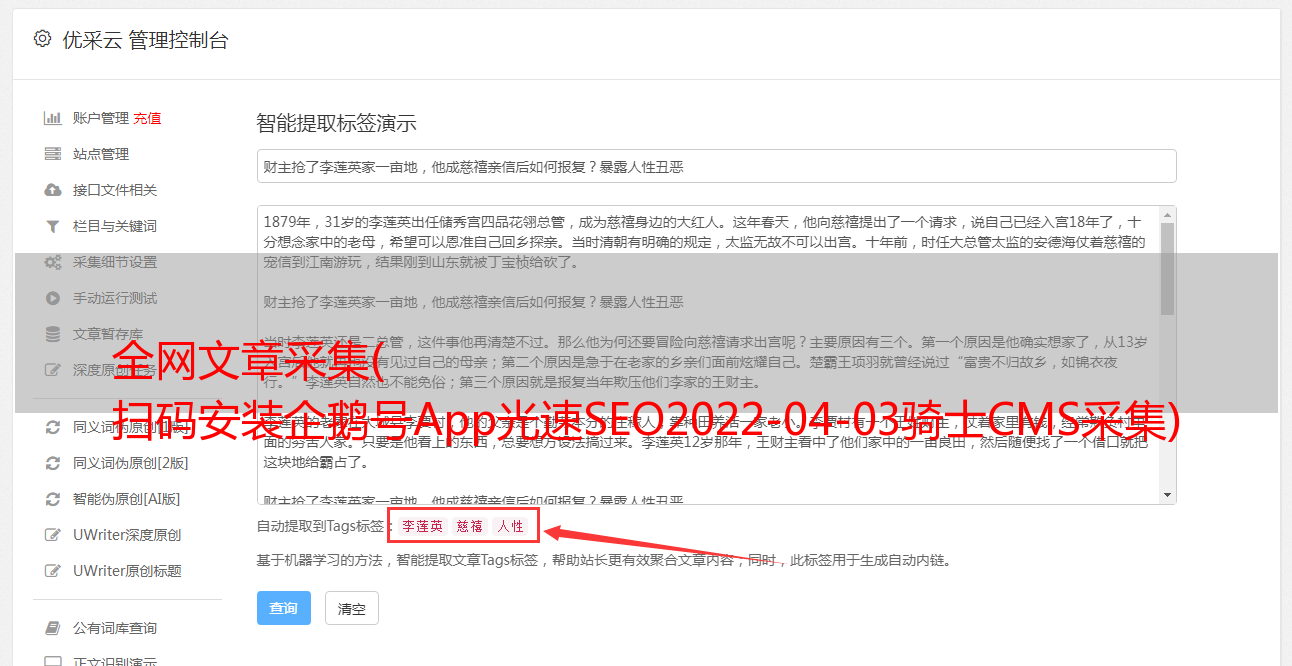This screenshot has height=666, width=1292.
Task: Click the 清空 button
Action: [352, 608]
